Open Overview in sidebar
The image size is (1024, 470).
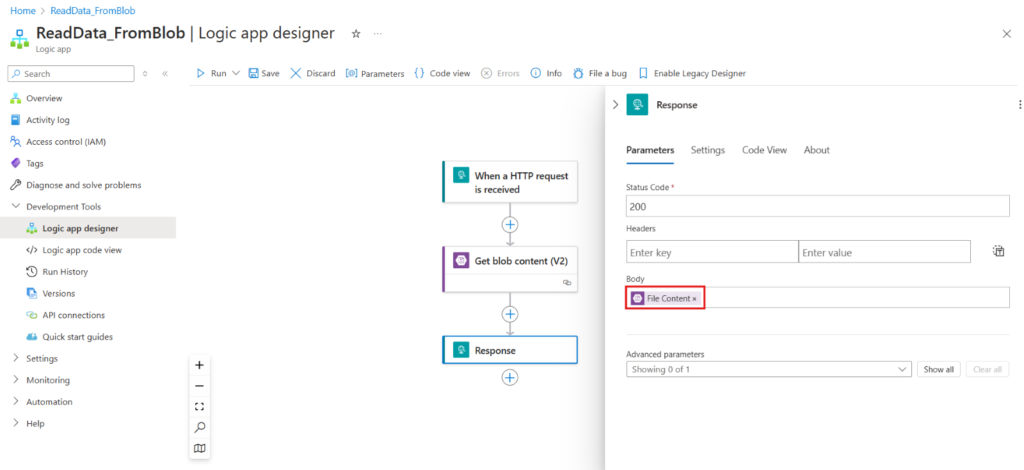tap(44, 99)
